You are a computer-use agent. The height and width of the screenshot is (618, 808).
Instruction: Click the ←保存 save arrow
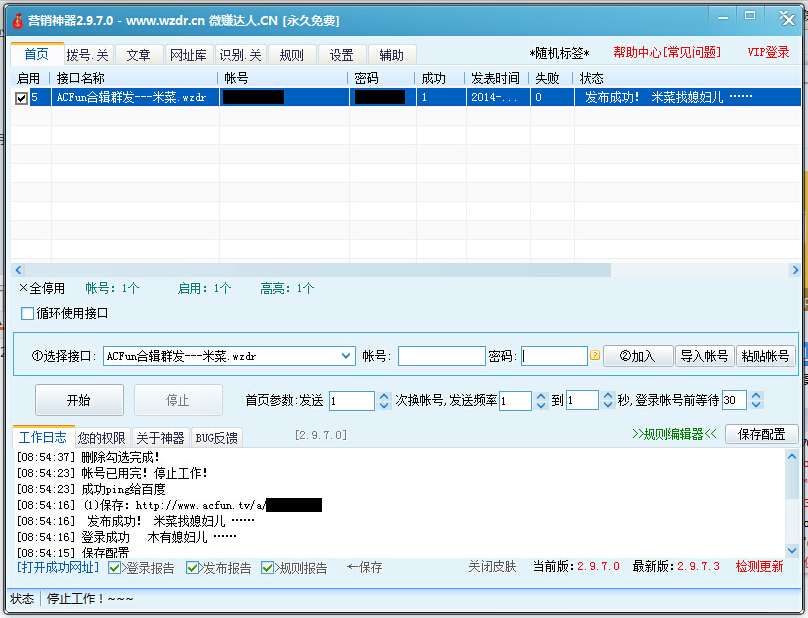364,567
